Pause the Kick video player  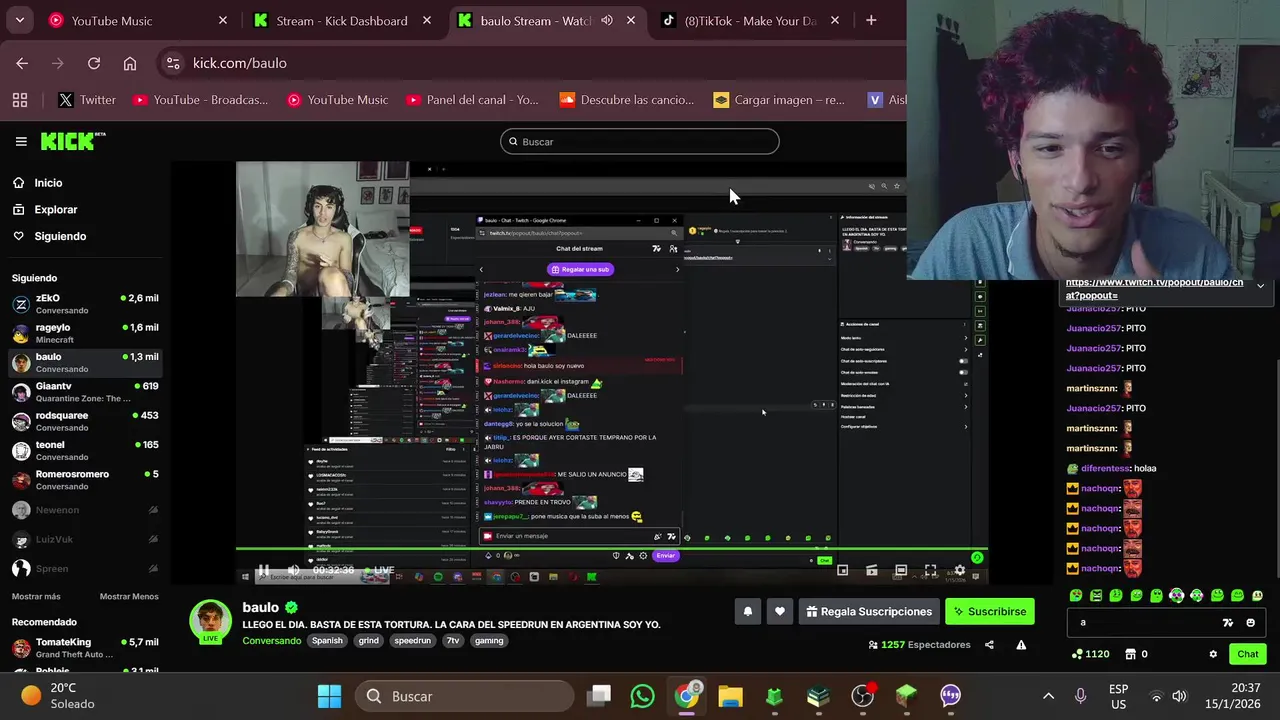[263, 570]
